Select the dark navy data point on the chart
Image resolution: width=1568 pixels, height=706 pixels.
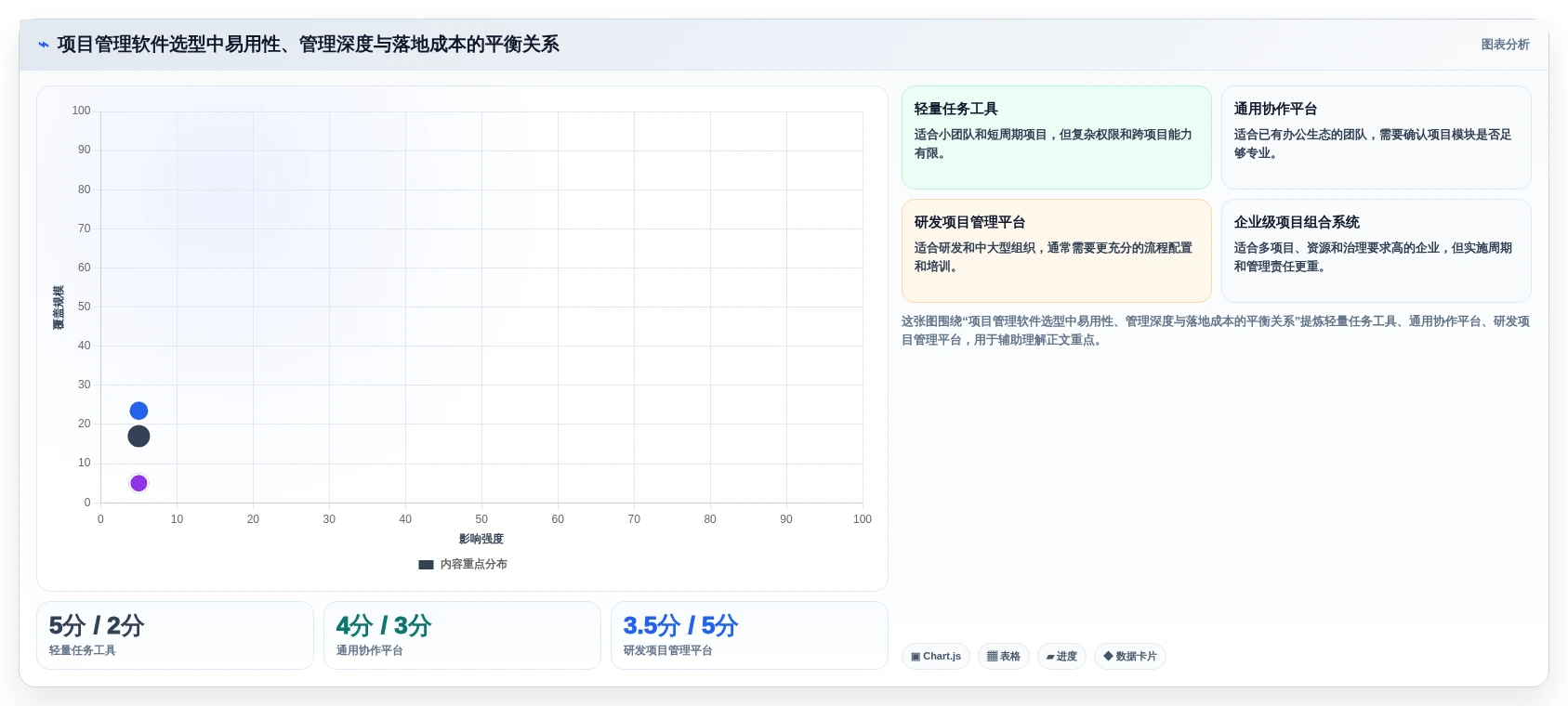(138, 436)
